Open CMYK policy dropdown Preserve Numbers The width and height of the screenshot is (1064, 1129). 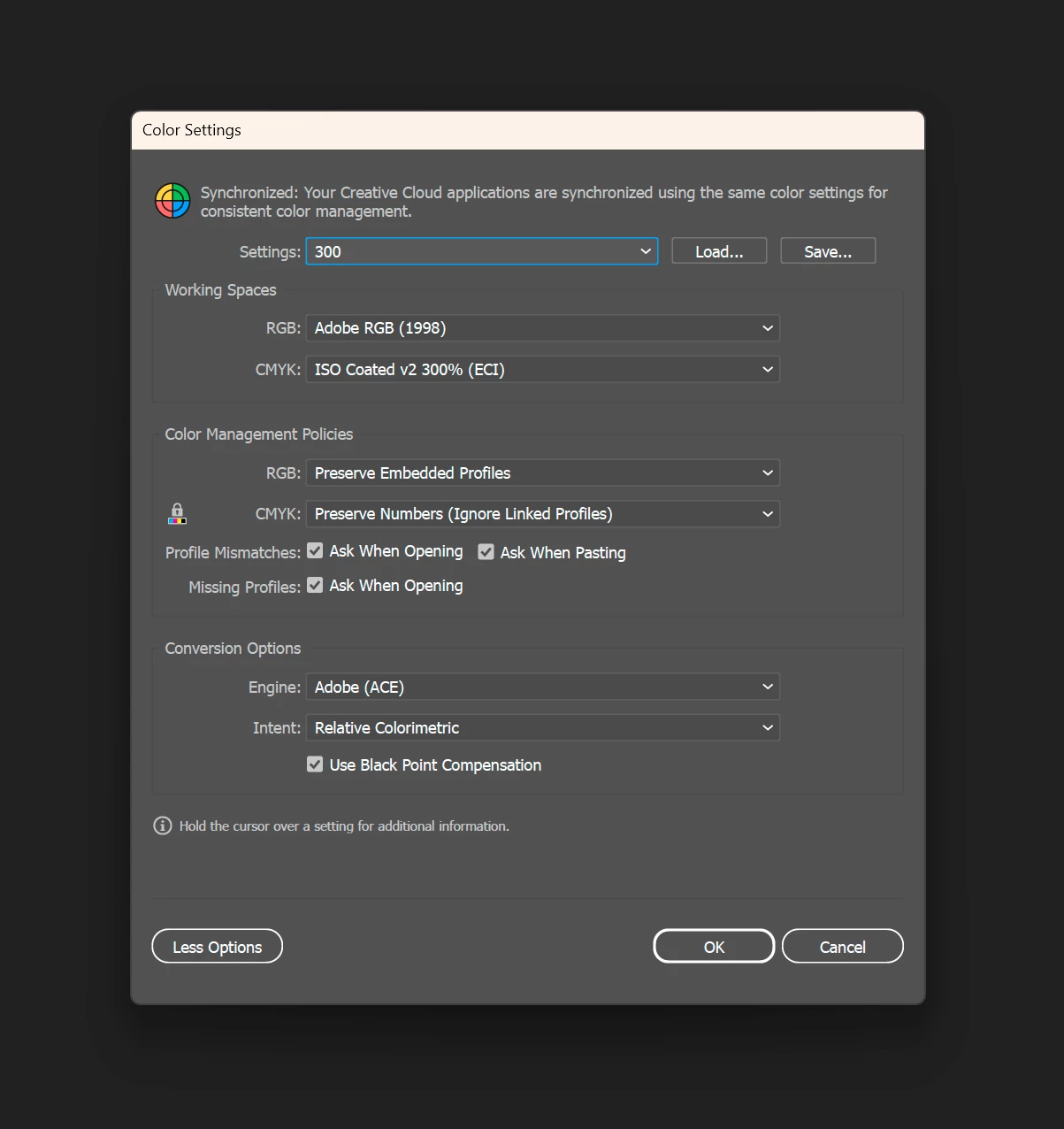pyautogui.click(x=543, y=514)
